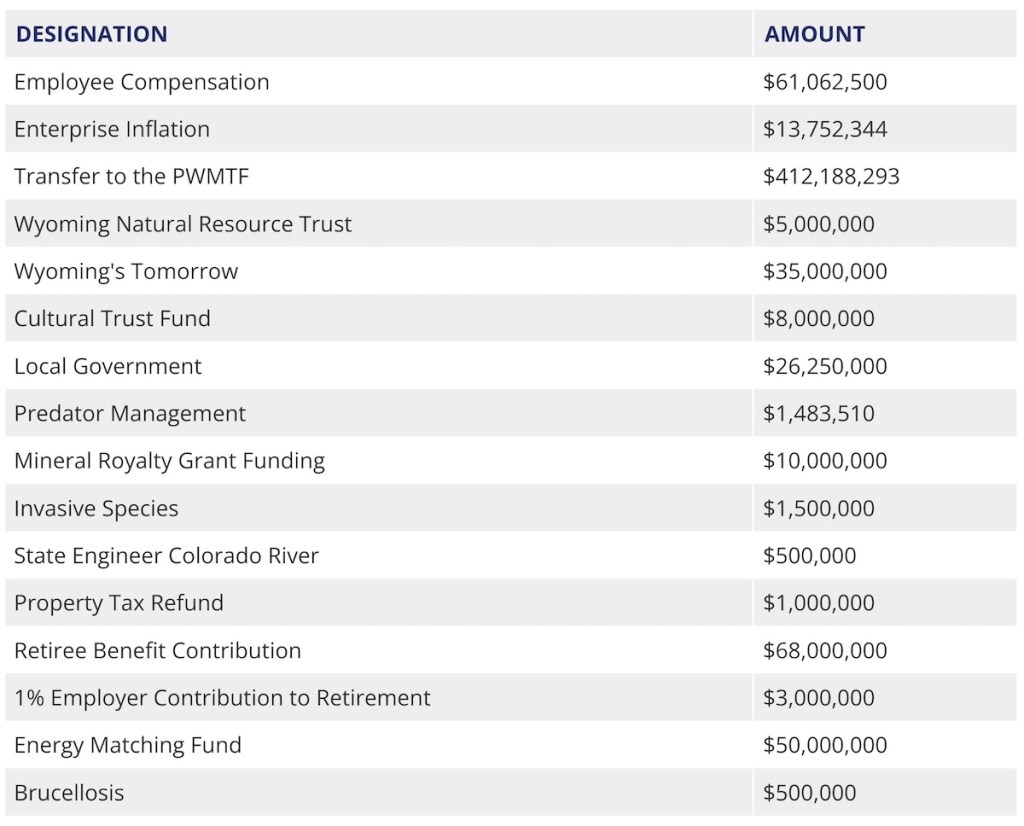Select the Energy Matching Fund cell
This screenshot has width=1024, height=826.
[x=128, y=746]
